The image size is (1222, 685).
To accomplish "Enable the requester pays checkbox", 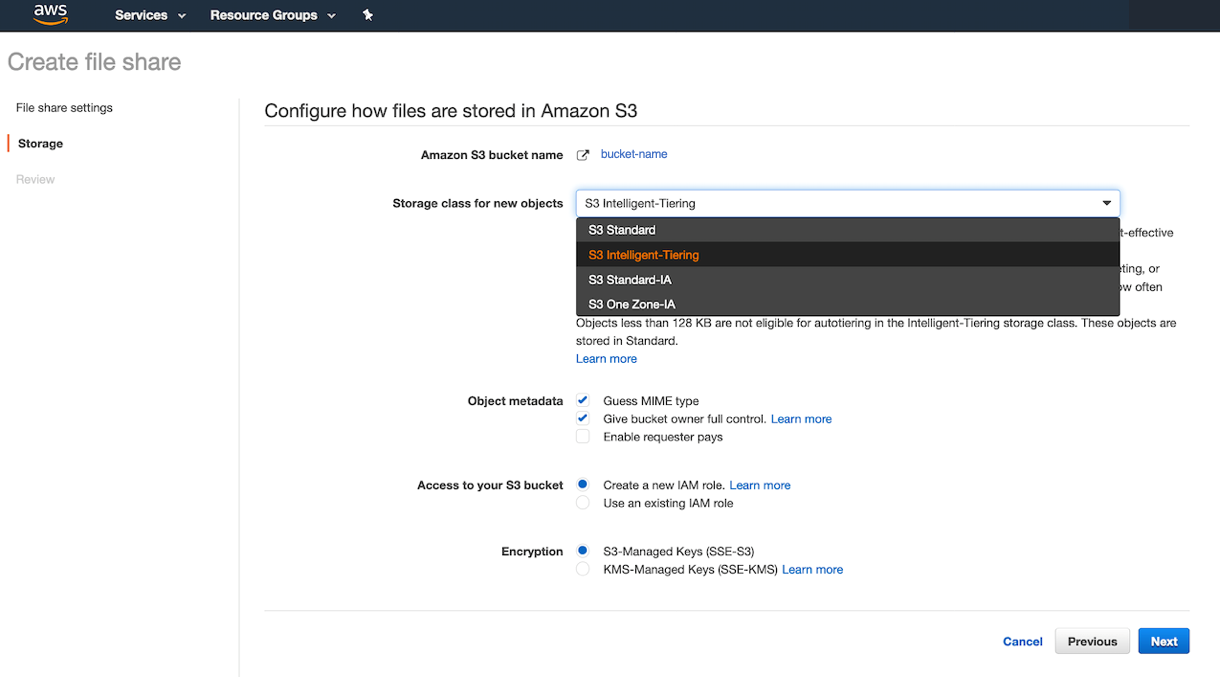I will [x=583, y=436].
